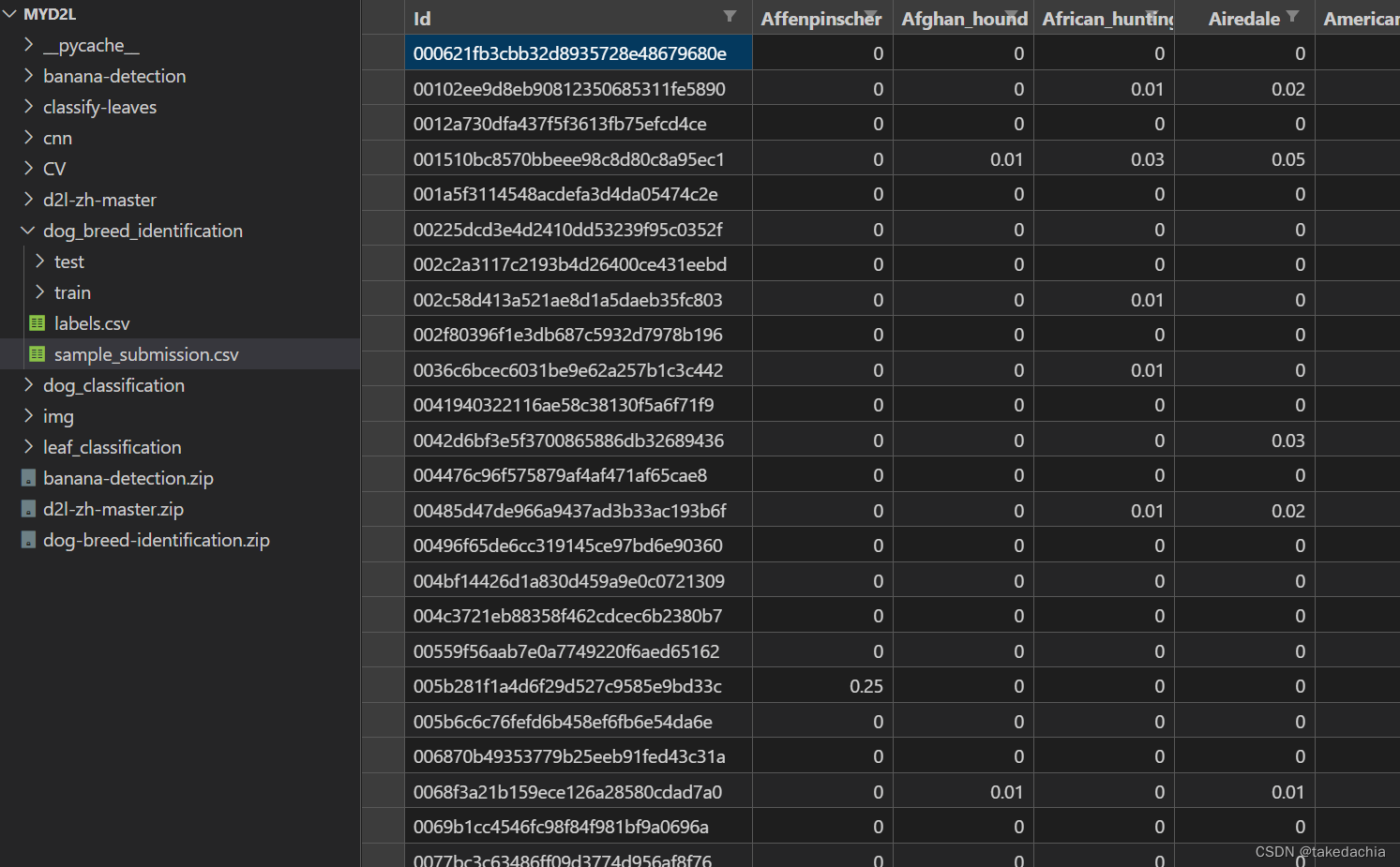Viewport: 1400px width, 867px height.
Task: Click the Affenpinscher column header
Action: pos(822,18)
